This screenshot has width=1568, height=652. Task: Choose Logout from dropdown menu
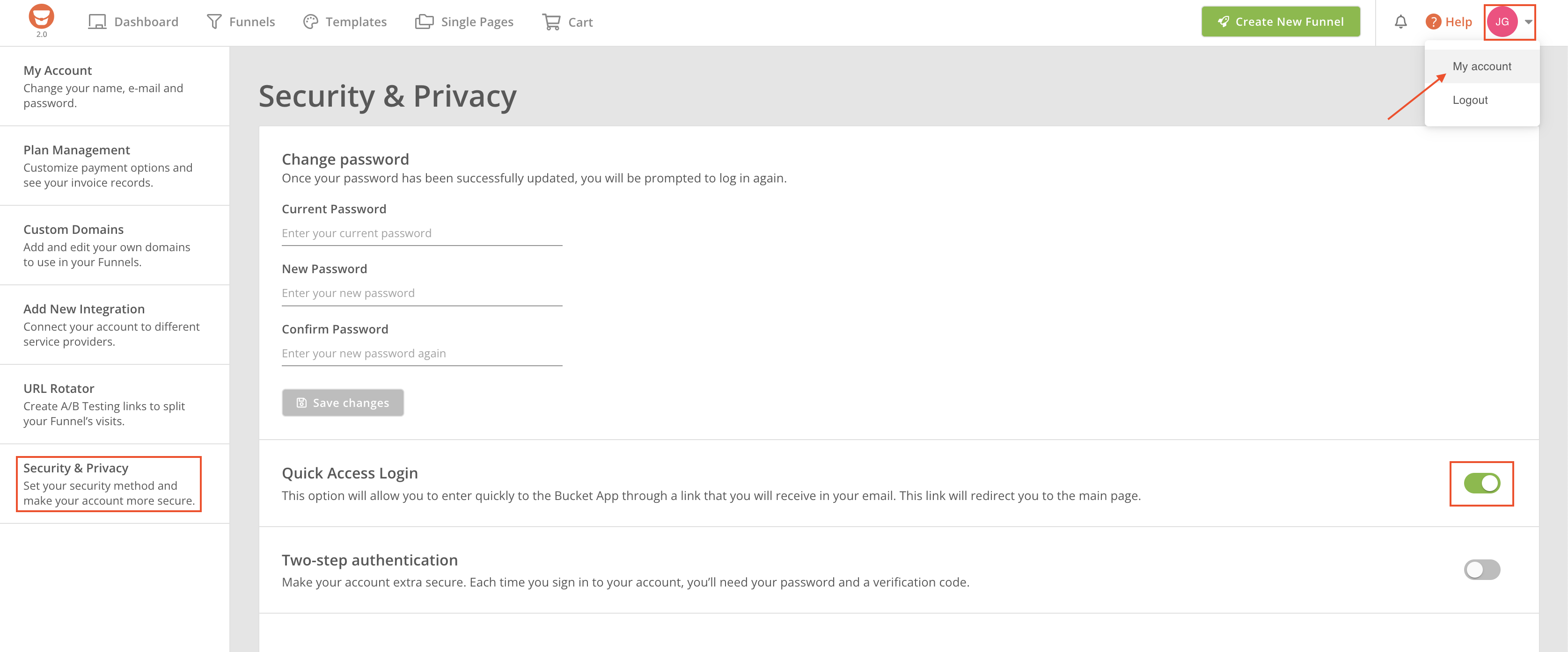[1470, 101]
